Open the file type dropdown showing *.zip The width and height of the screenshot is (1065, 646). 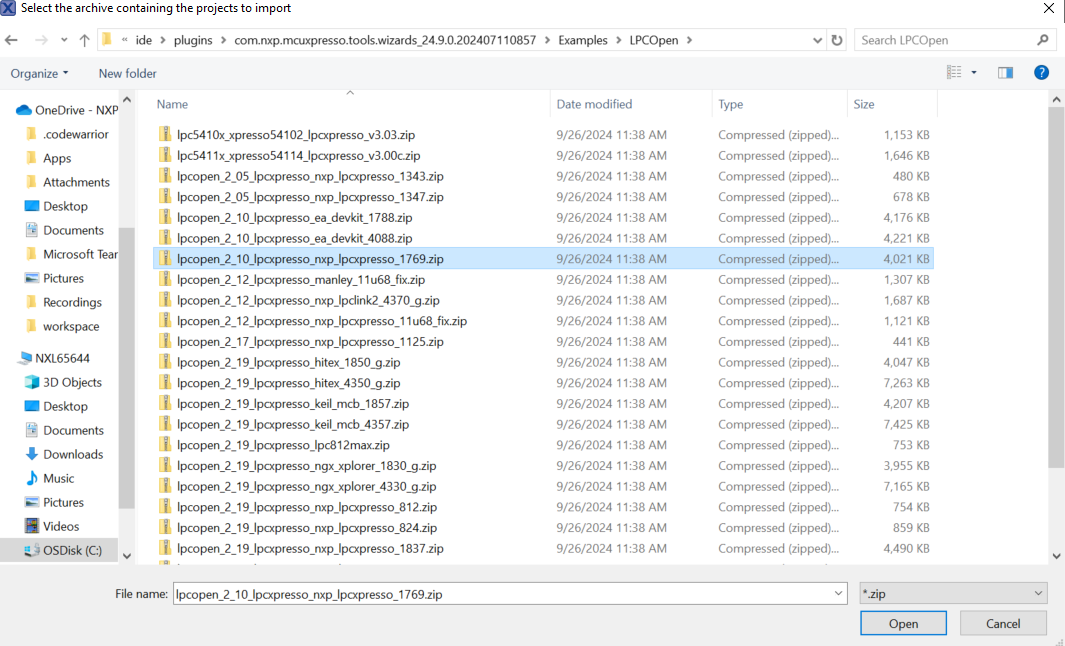tap(952, 593)
